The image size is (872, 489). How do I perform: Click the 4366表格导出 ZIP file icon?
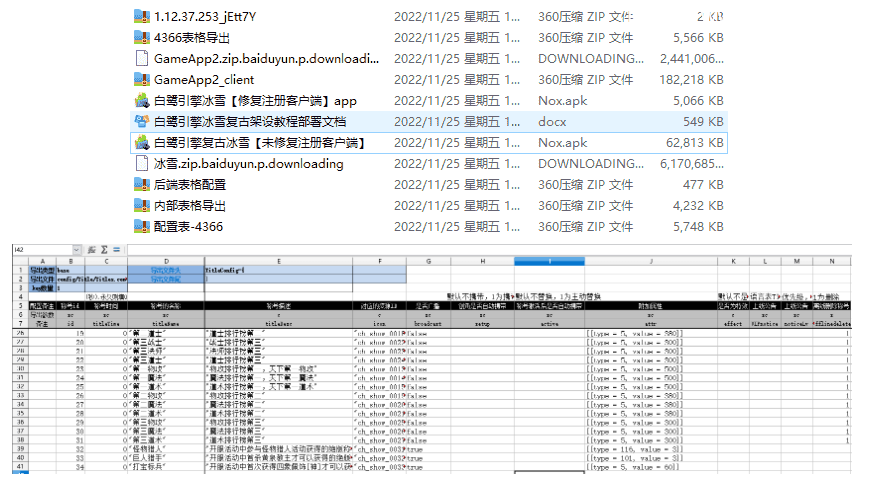(x=142, y=38)
